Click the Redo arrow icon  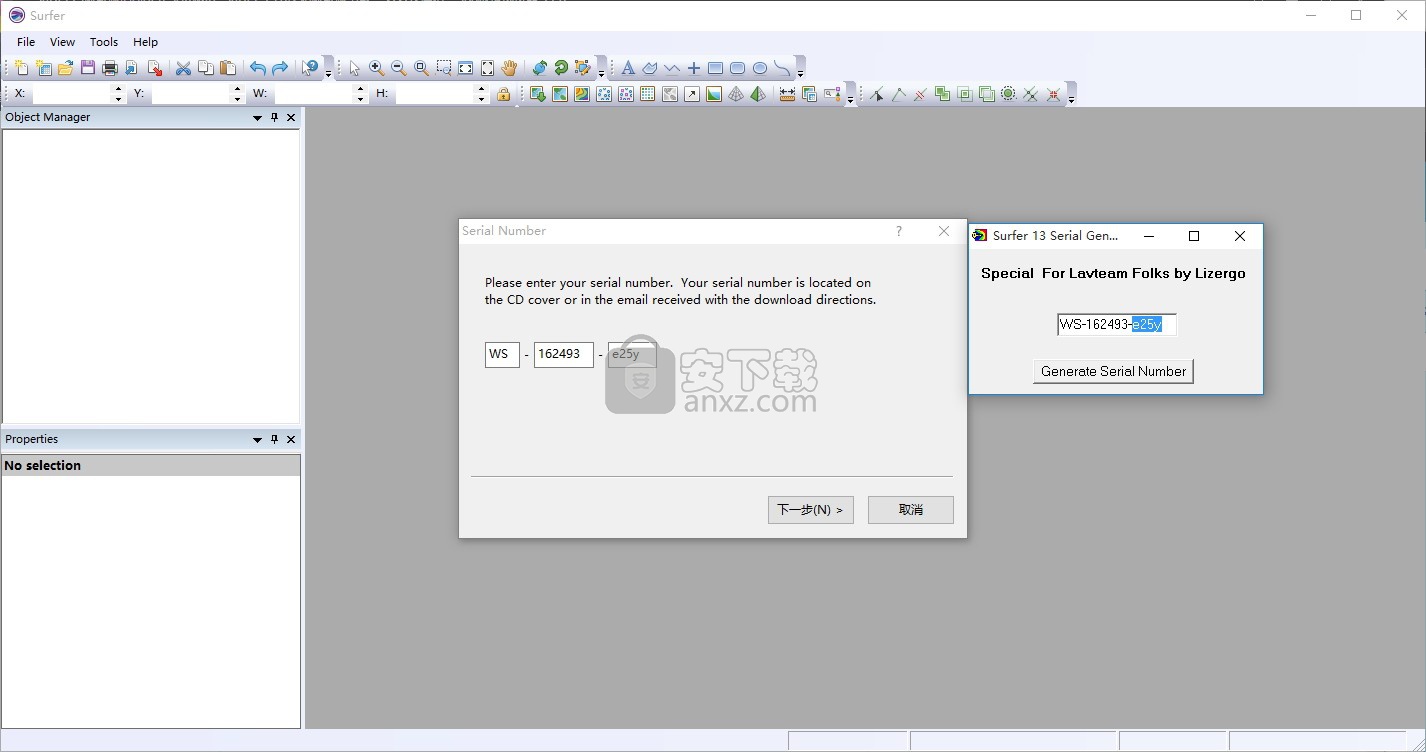click(280, 68)
